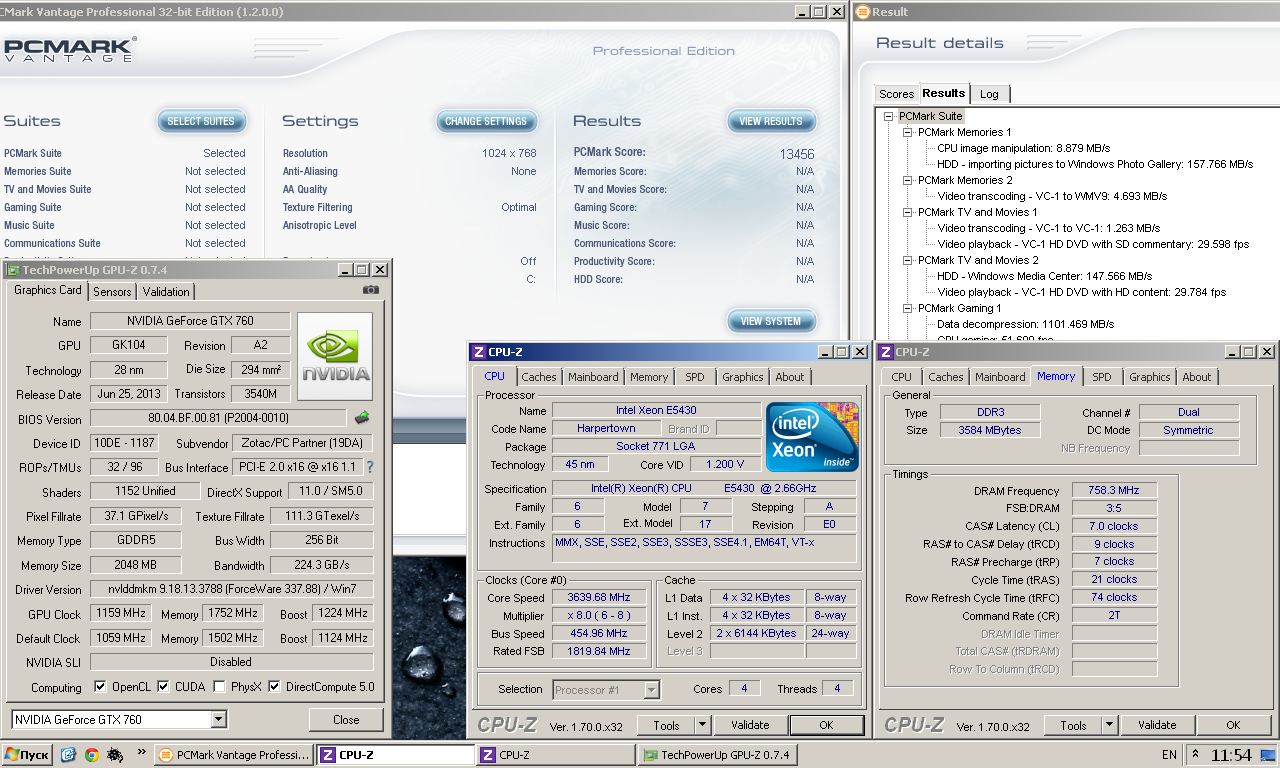Open the GPU selection dropdown in GPU-Z

(x=219, y=720)
